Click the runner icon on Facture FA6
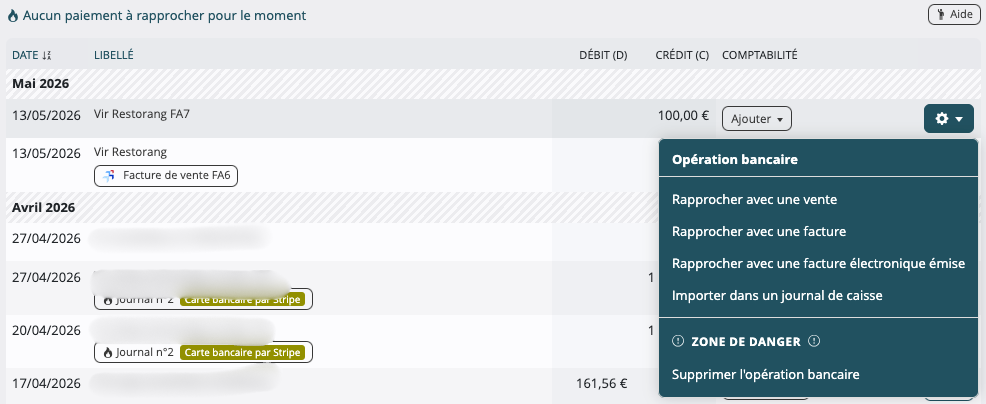 [x=109, y=176]
